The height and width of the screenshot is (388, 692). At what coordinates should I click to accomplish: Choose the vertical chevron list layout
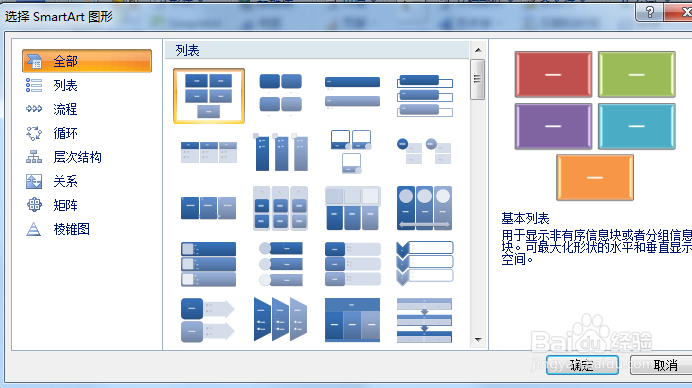tap(425, 264)
